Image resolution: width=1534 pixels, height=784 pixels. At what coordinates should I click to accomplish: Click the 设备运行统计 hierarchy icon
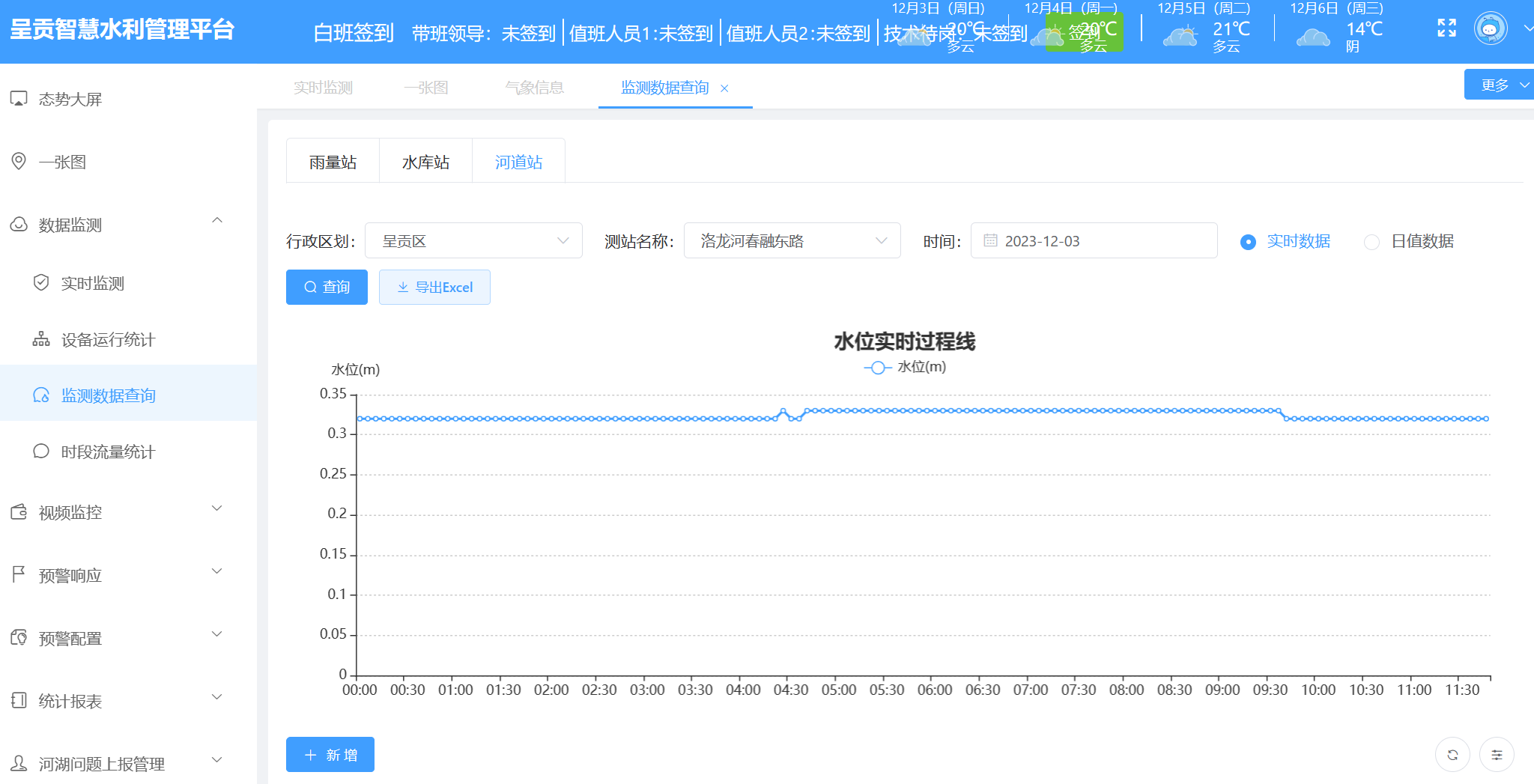click(x=41, y=339)
